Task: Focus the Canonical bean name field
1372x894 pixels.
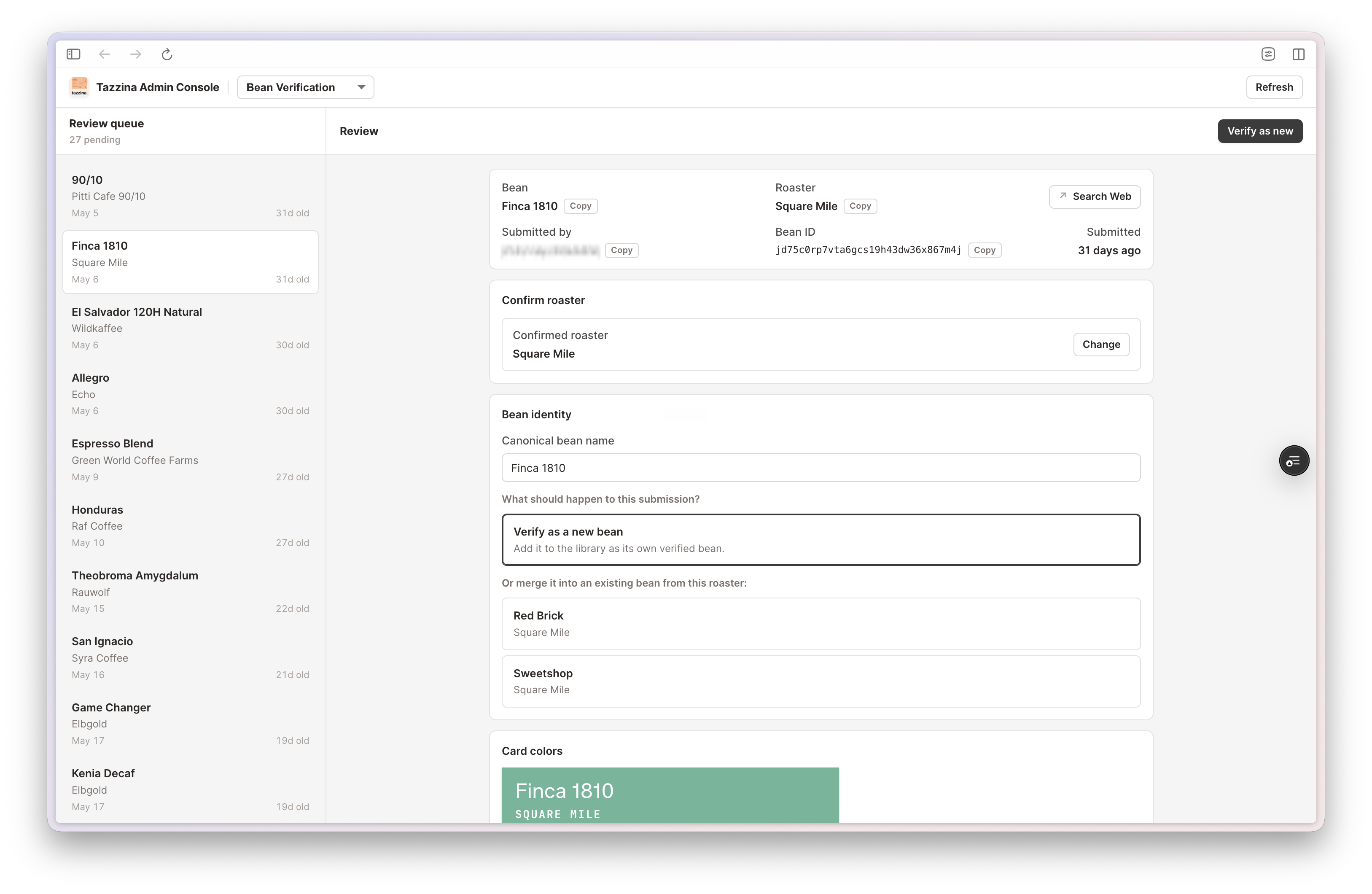Action: pos(821,468)
